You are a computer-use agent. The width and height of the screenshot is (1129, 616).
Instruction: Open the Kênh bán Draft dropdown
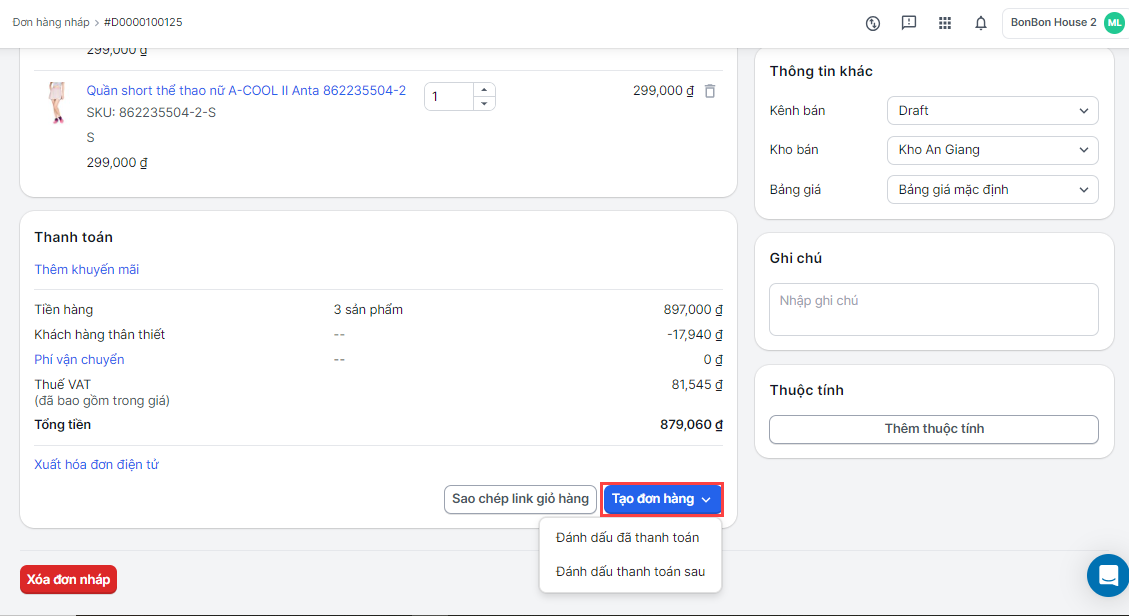pos(992,111)
